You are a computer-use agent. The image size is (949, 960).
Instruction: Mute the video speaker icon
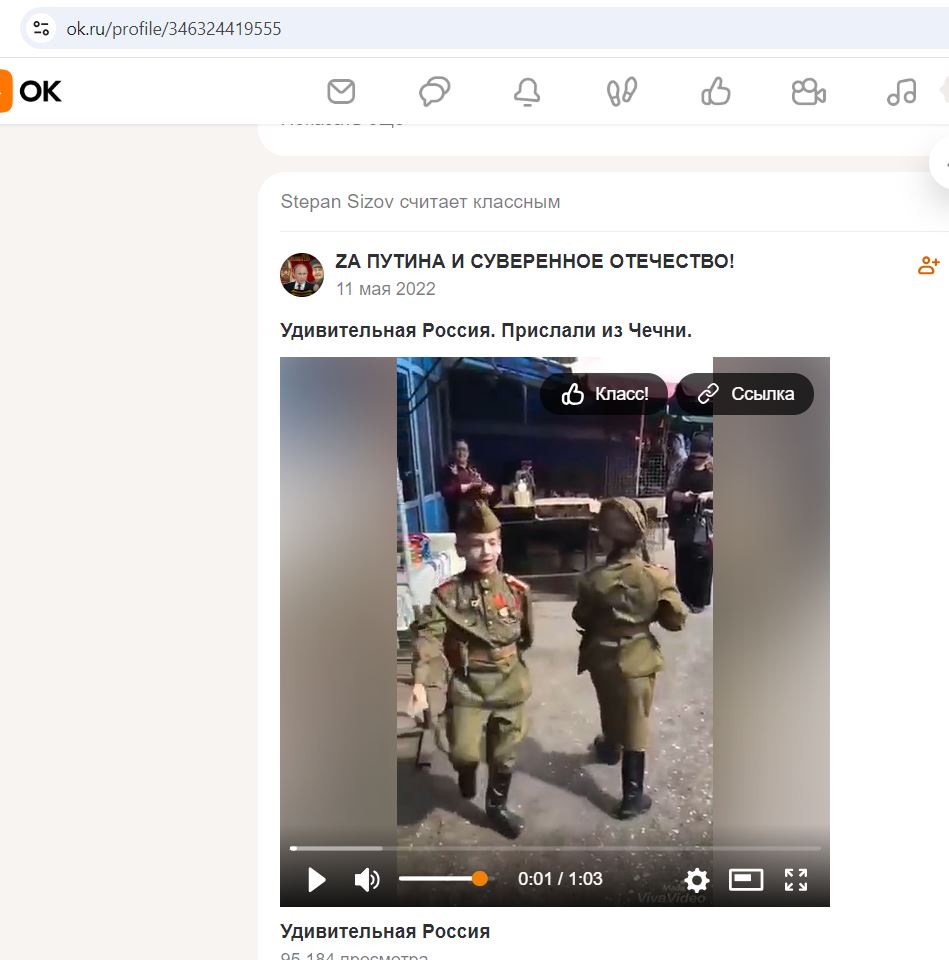coord(367,880)
